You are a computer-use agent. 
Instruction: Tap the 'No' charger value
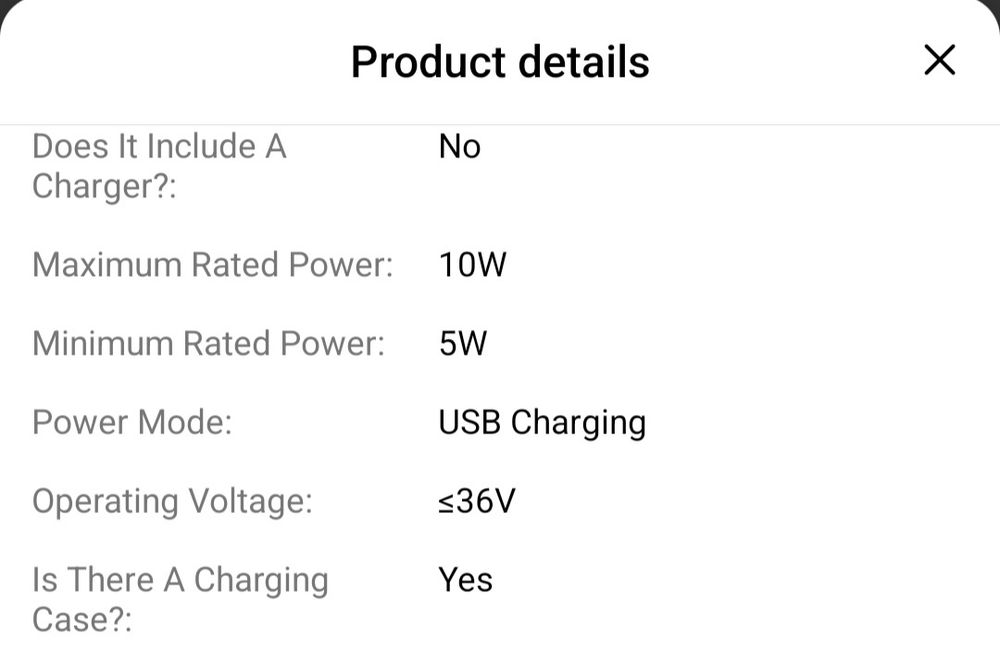460,147
